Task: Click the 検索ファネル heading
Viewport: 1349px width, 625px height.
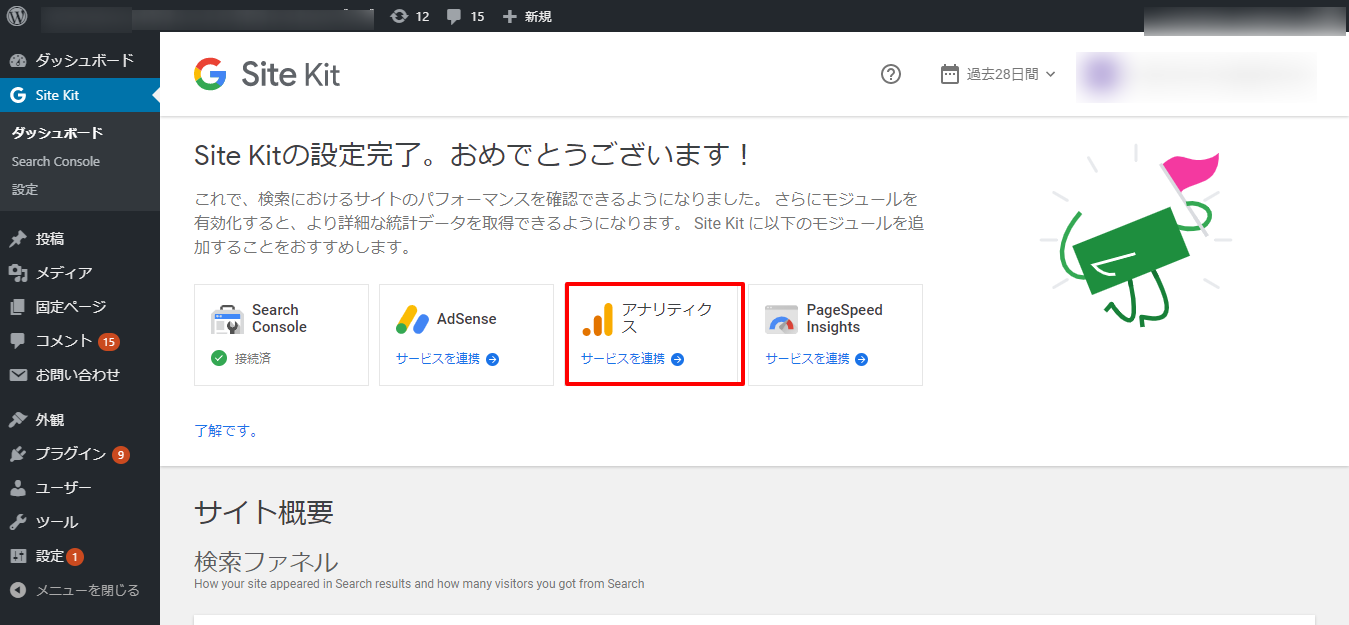Action: (x=266, y=561)
